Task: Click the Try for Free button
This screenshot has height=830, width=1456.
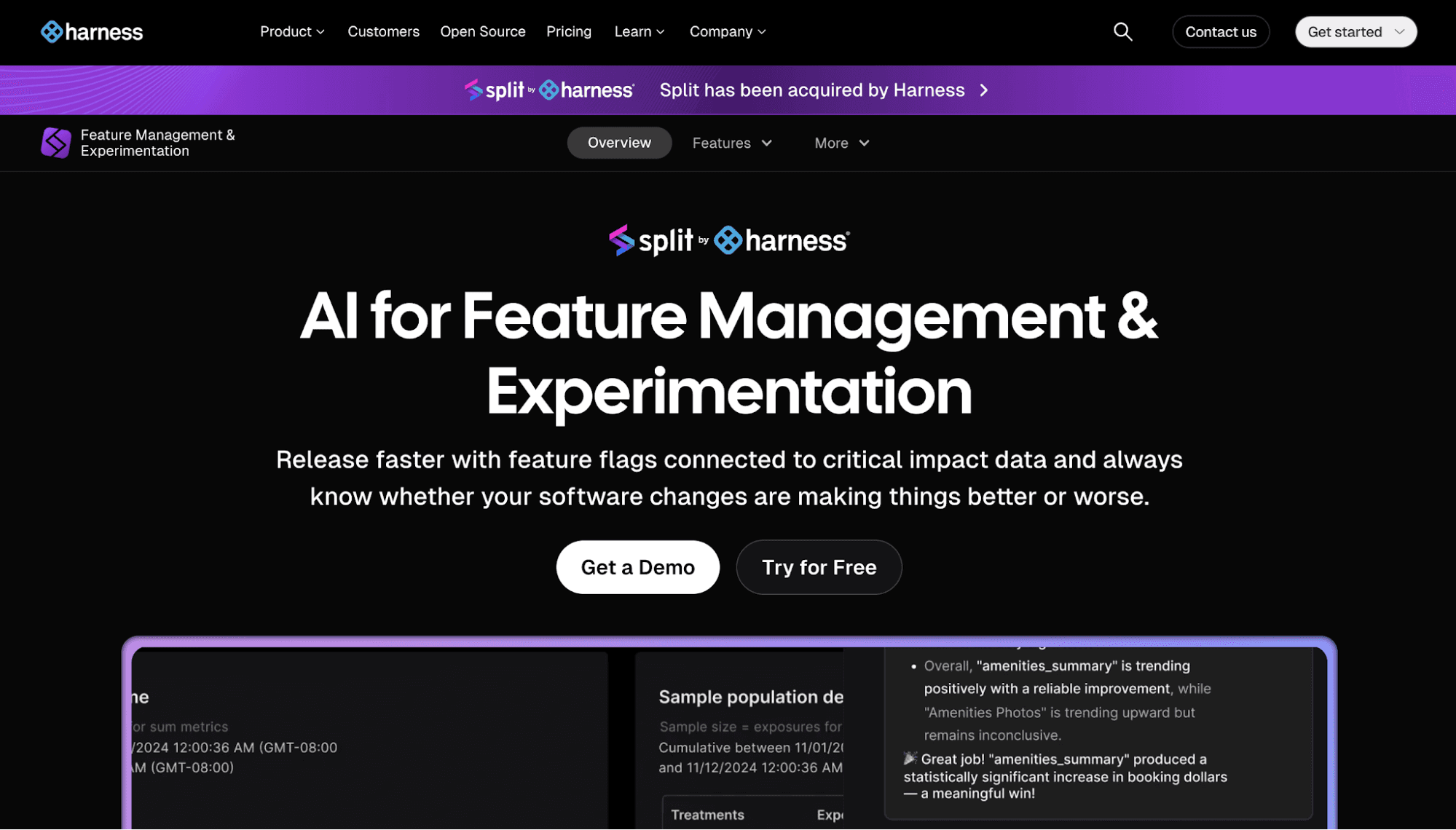Action: [819, 567]
